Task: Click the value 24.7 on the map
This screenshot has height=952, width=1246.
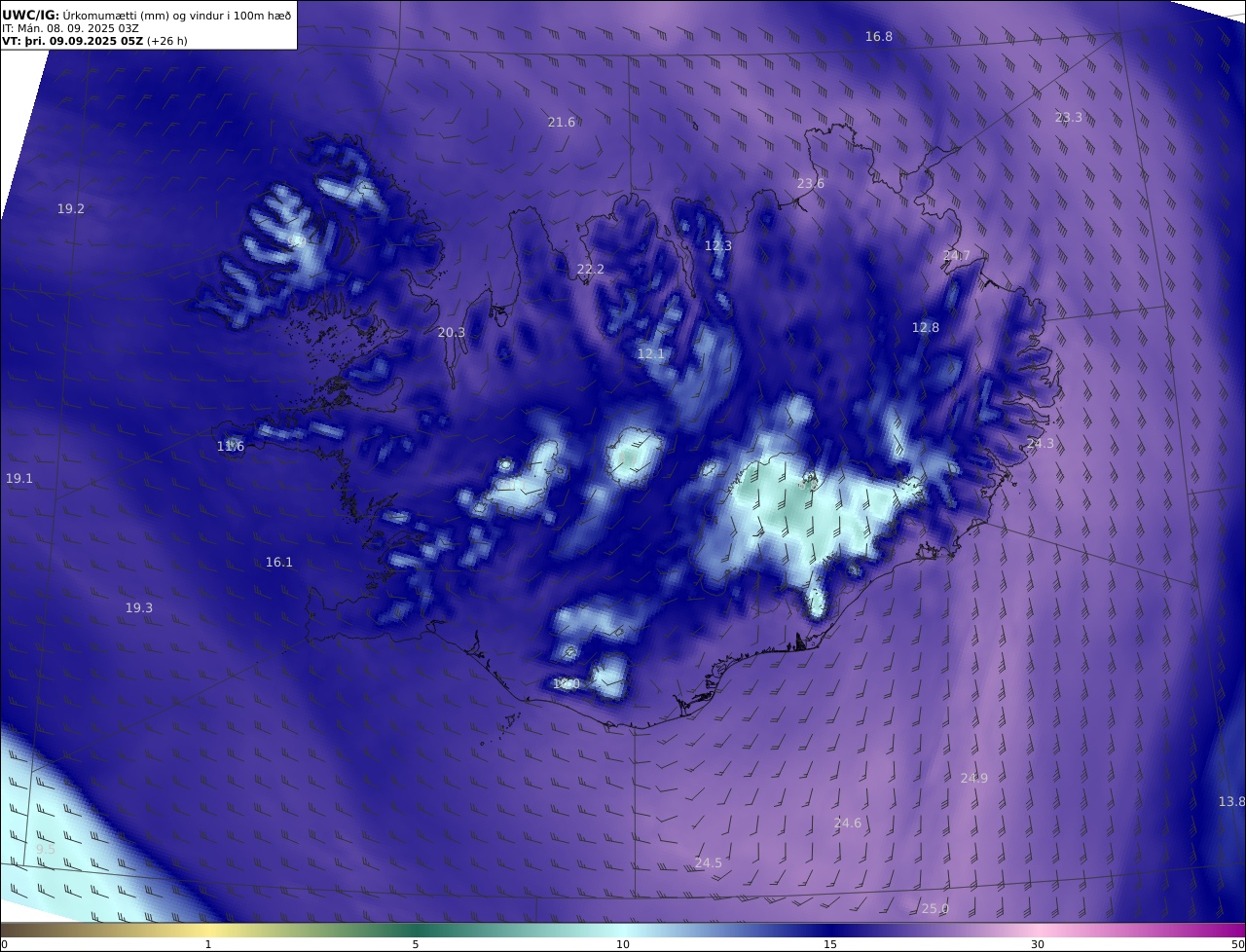Action: click(x=957, y=255)
